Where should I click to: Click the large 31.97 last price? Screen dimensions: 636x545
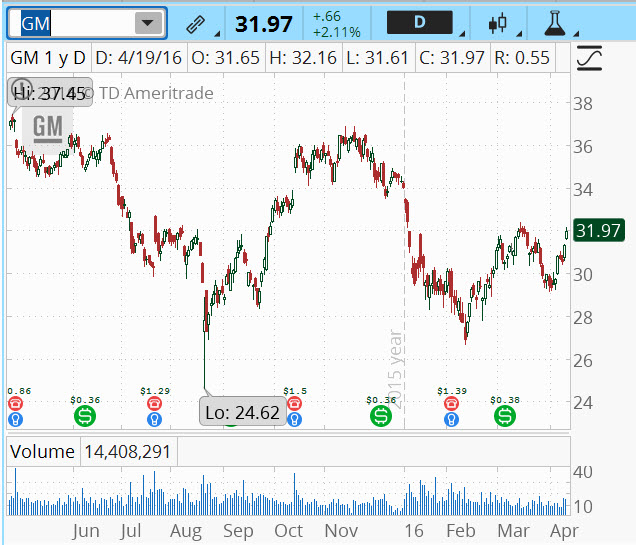tap(264, 24)
